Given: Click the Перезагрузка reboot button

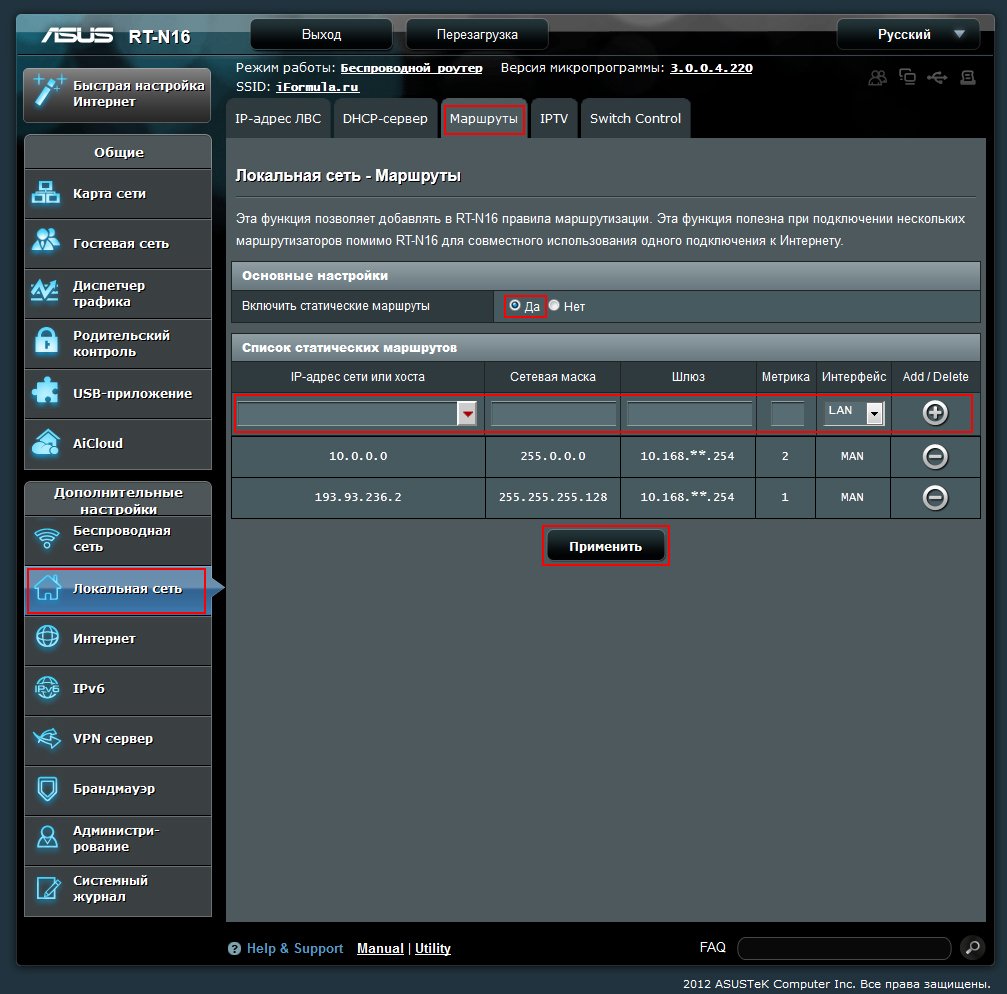Looking at the screenshot, I should (477, 35).
